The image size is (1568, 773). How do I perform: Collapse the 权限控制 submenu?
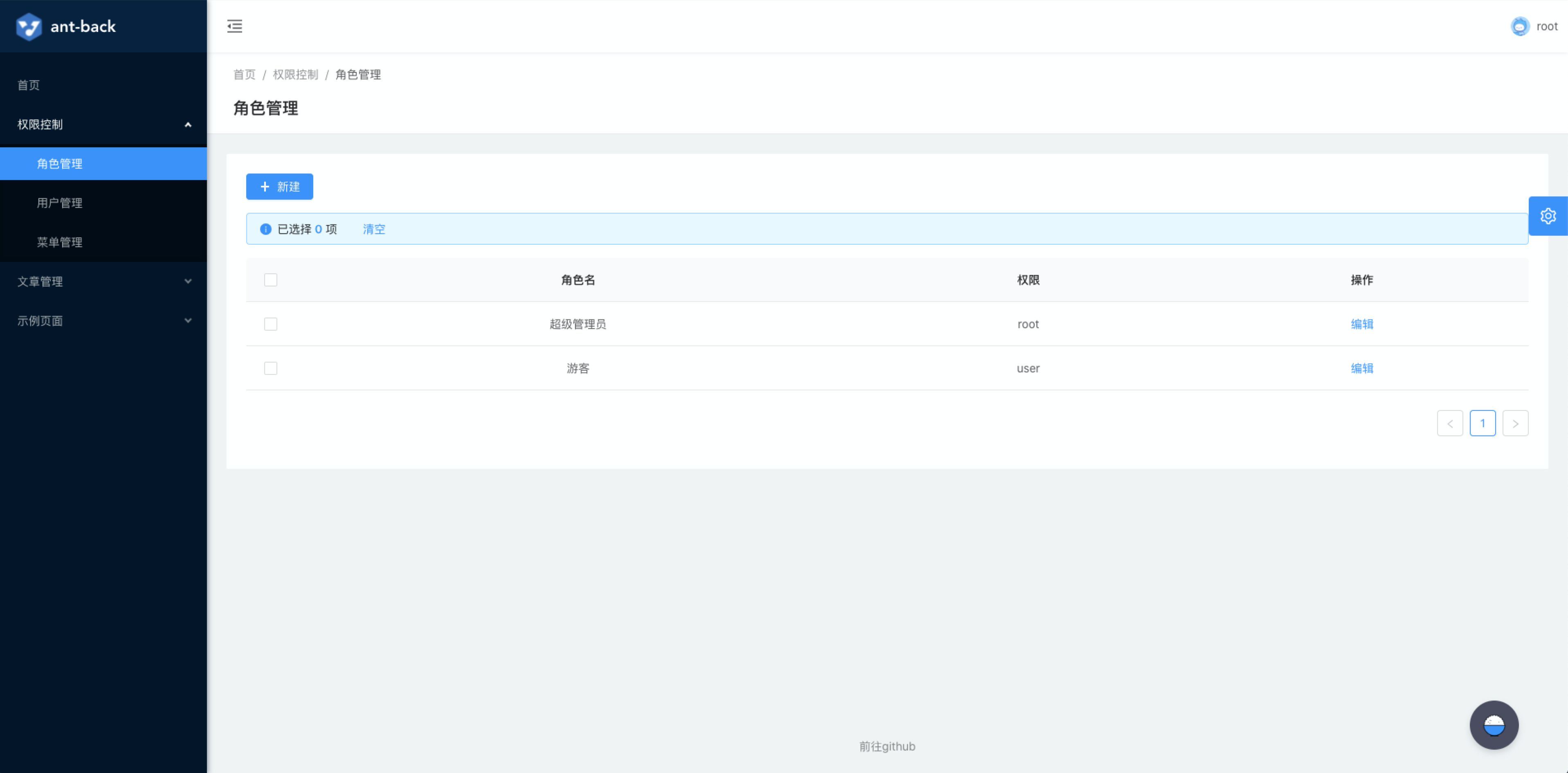(103, 124)
